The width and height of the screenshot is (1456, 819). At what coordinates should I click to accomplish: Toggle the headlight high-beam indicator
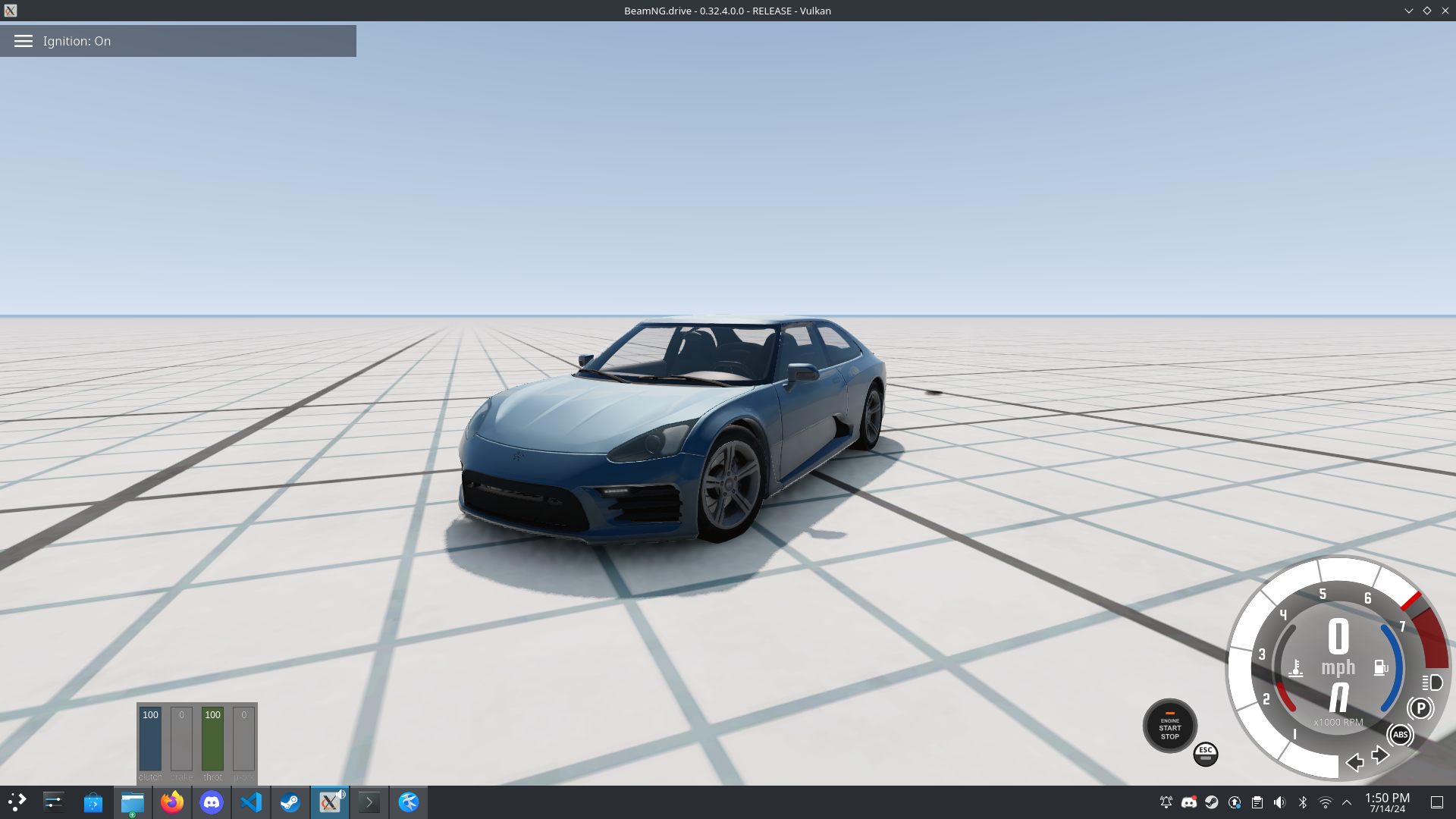1432,682
